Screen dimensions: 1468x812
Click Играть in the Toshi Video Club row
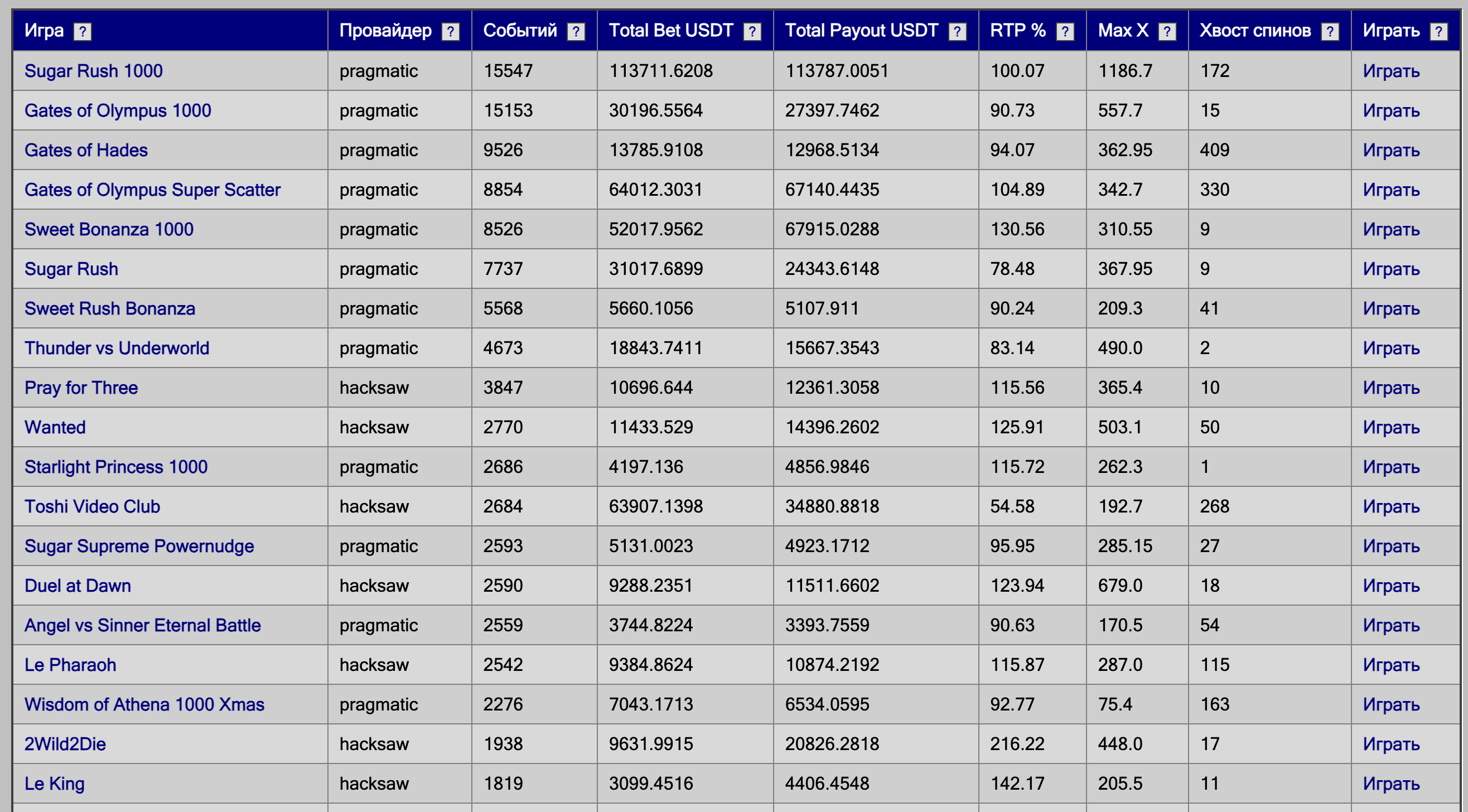pos(1390,506)
